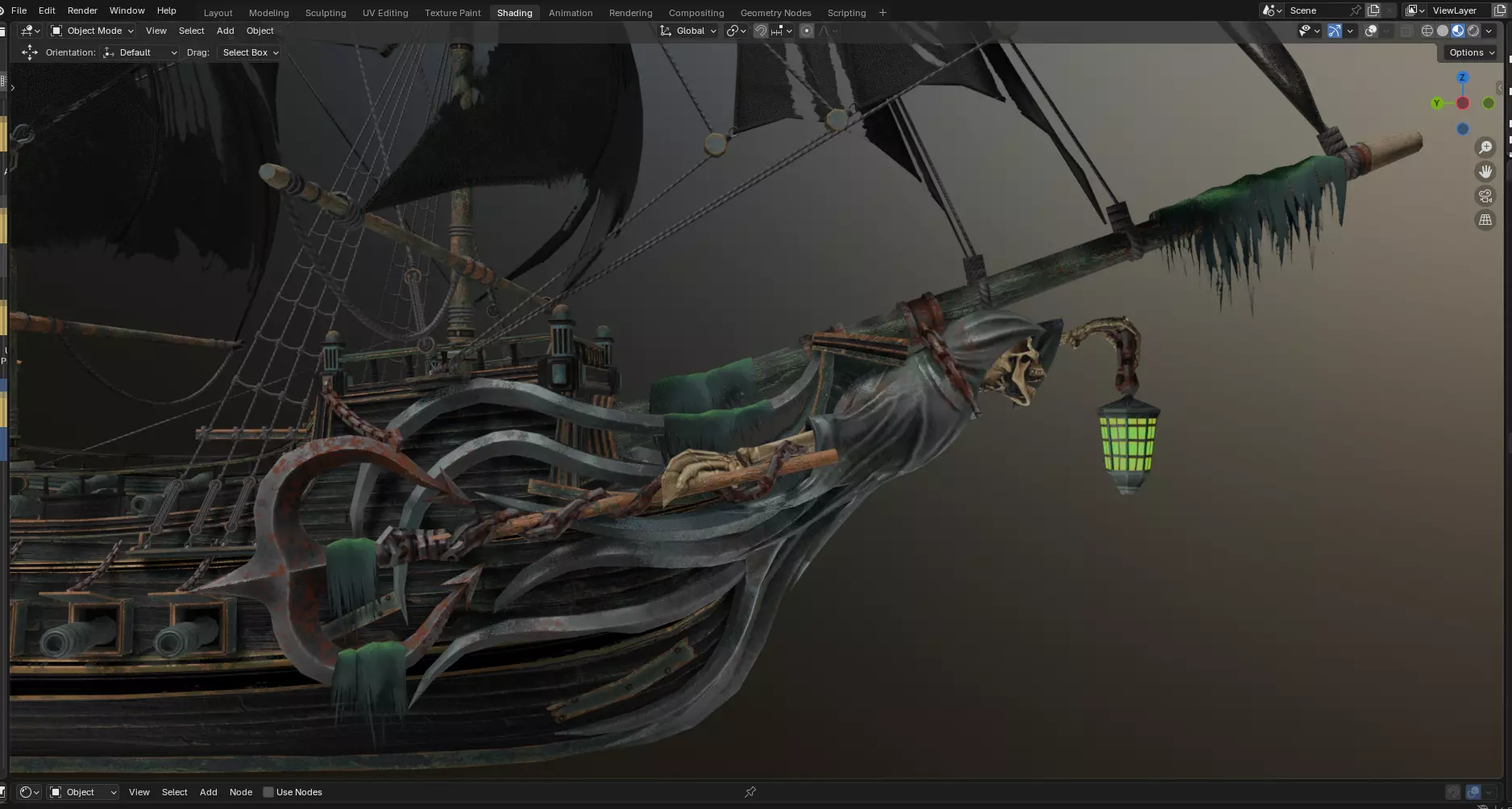This screenshot has width=1512, height=809.
Task: Toggle the shader editor pin icon
Action: coord(750,792)
